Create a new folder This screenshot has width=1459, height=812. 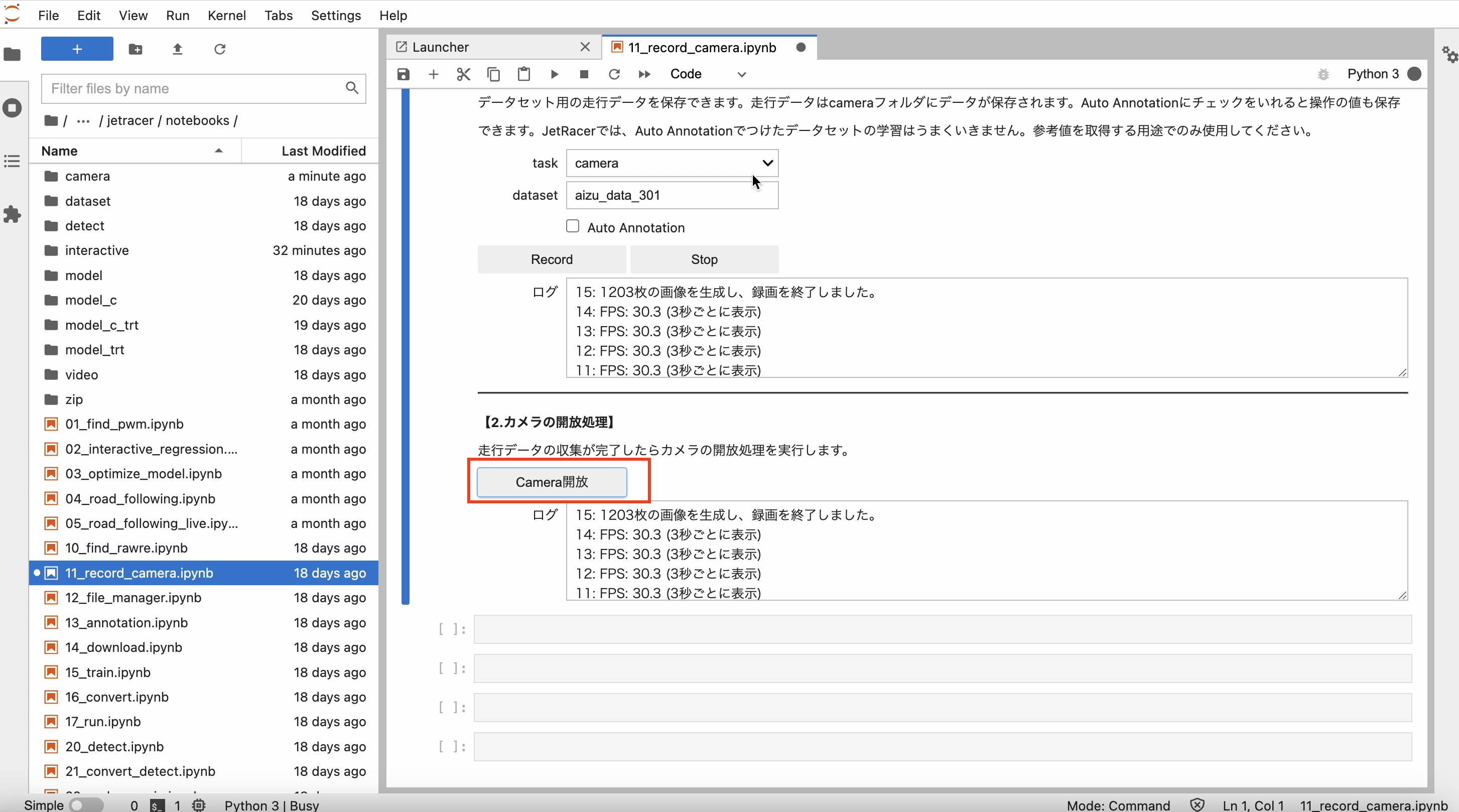pos(136,49)
